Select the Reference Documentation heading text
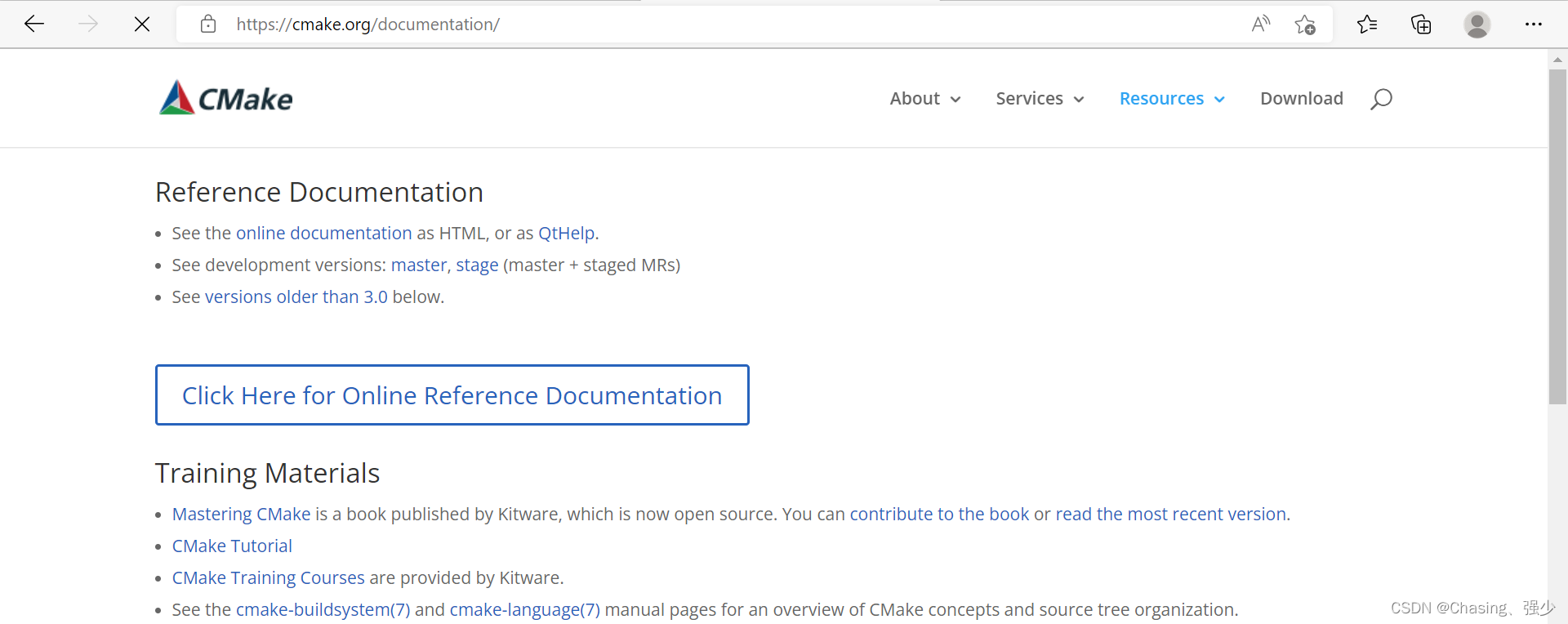The width and height of the screenshot is (1568, 624). click(x=319, y=193)
